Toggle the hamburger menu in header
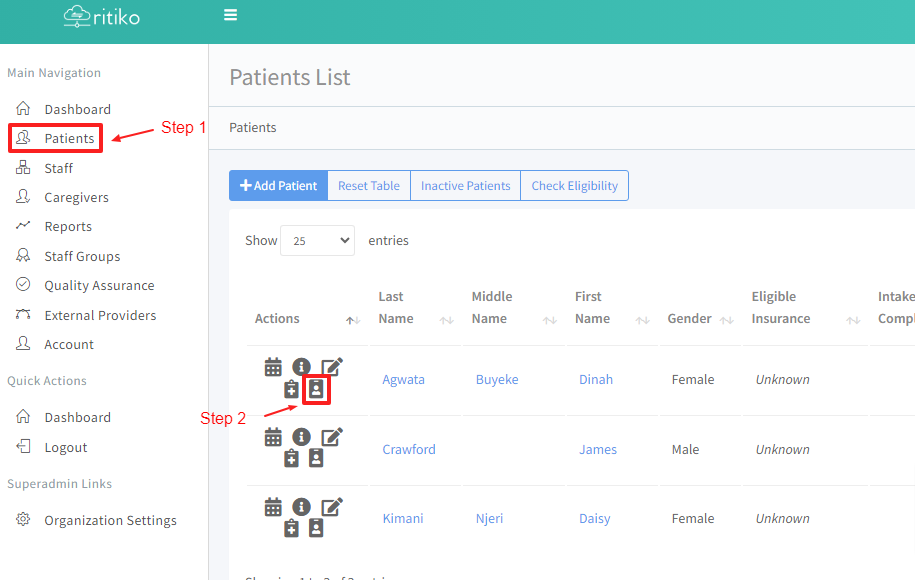Image resolution: width=915 pixels, height=580 pixels. click(x=231, y=15)
